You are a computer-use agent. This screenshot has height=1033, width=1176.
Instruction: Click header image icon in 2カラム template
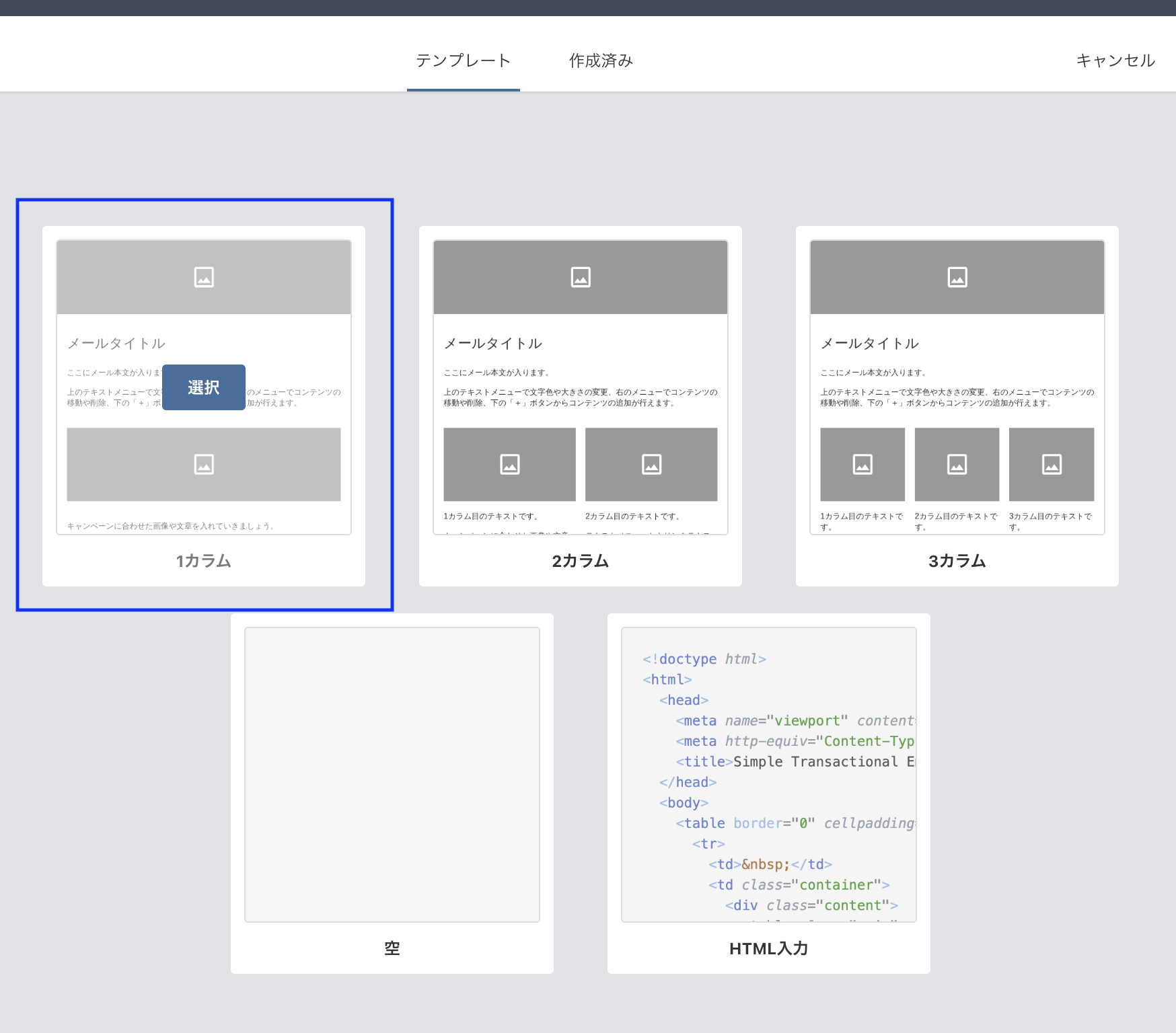(581, 277)
